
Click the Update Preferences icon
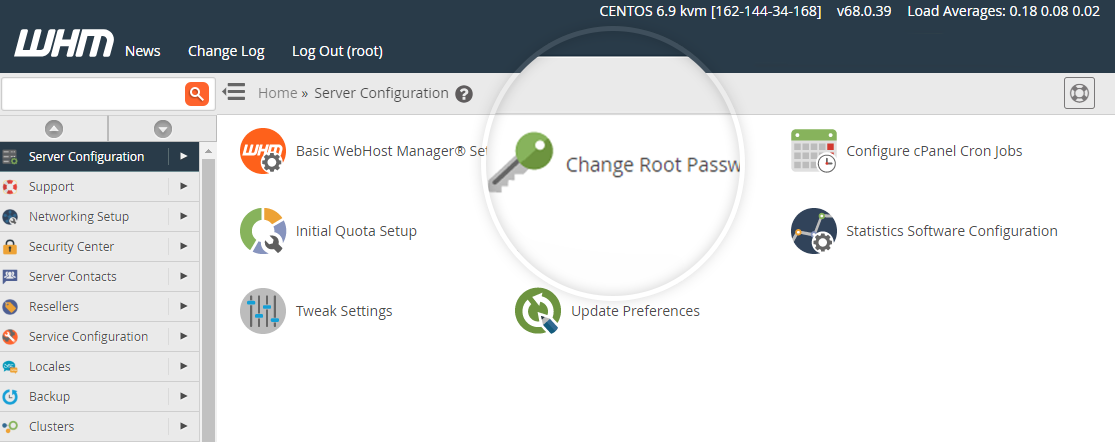537,311
